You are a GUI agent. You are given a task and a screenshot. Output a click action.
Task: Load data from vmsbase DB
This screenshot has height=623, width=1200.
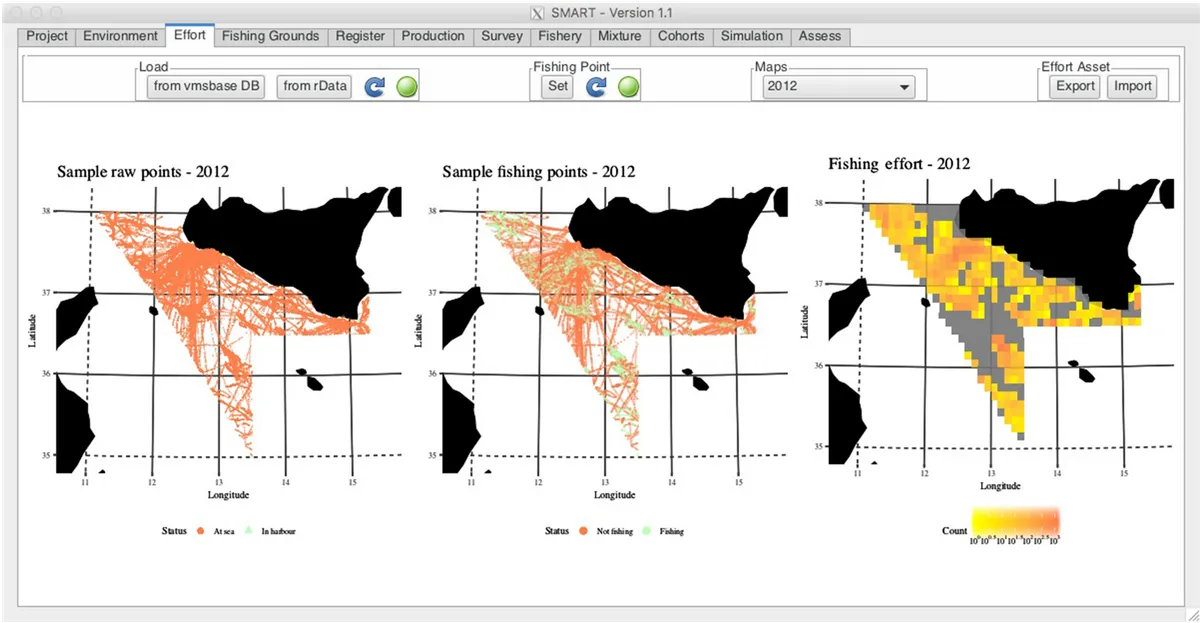206,87
